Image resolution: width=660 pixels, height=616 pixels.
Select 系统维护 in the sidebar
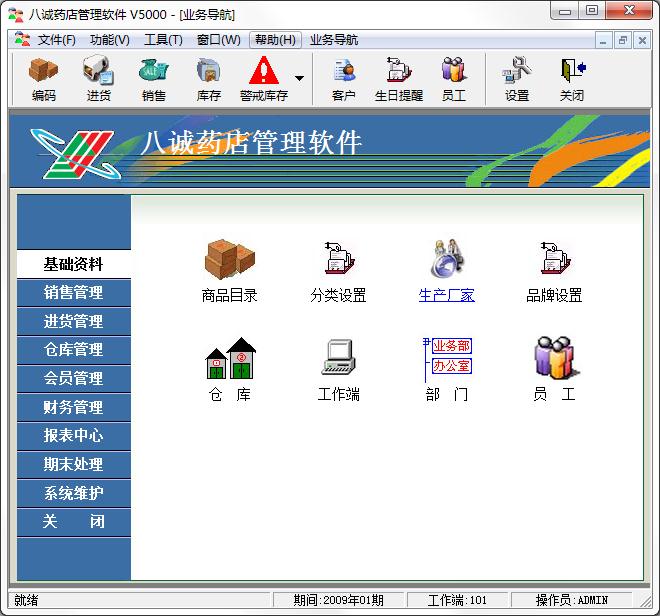click(74, 493)
